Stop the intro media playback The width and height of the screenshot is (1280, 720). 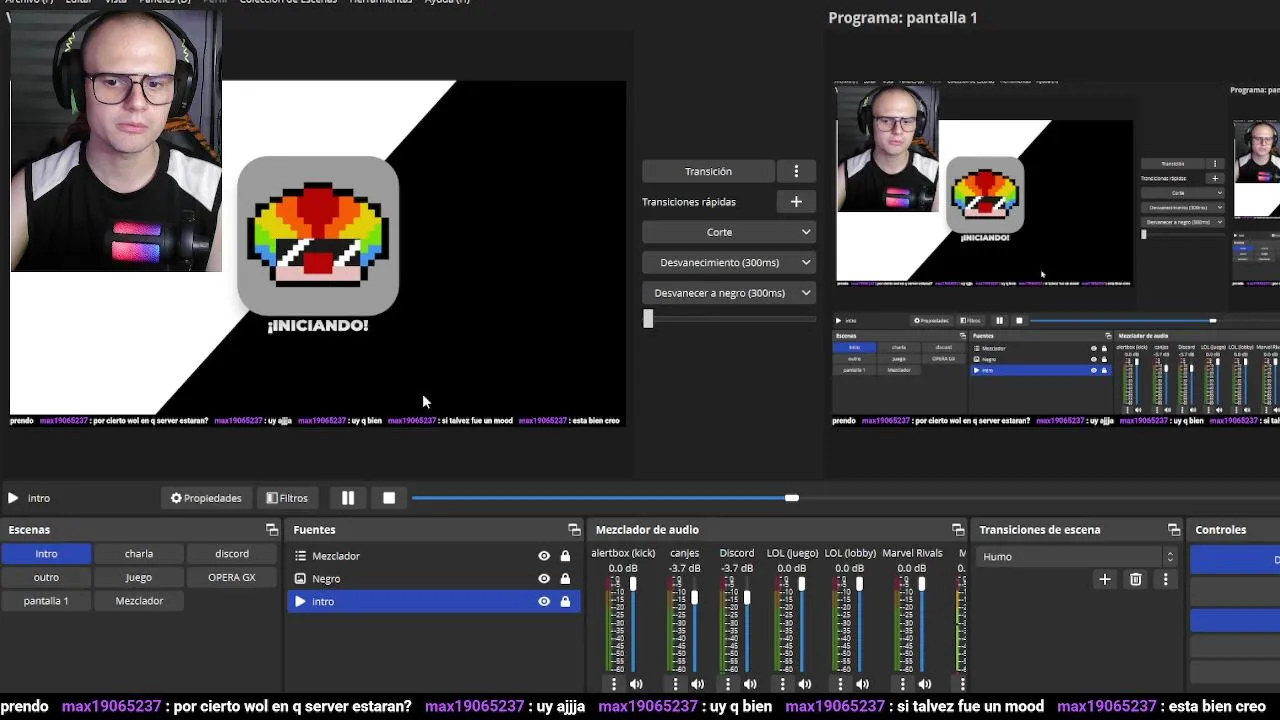coord(389,498)
